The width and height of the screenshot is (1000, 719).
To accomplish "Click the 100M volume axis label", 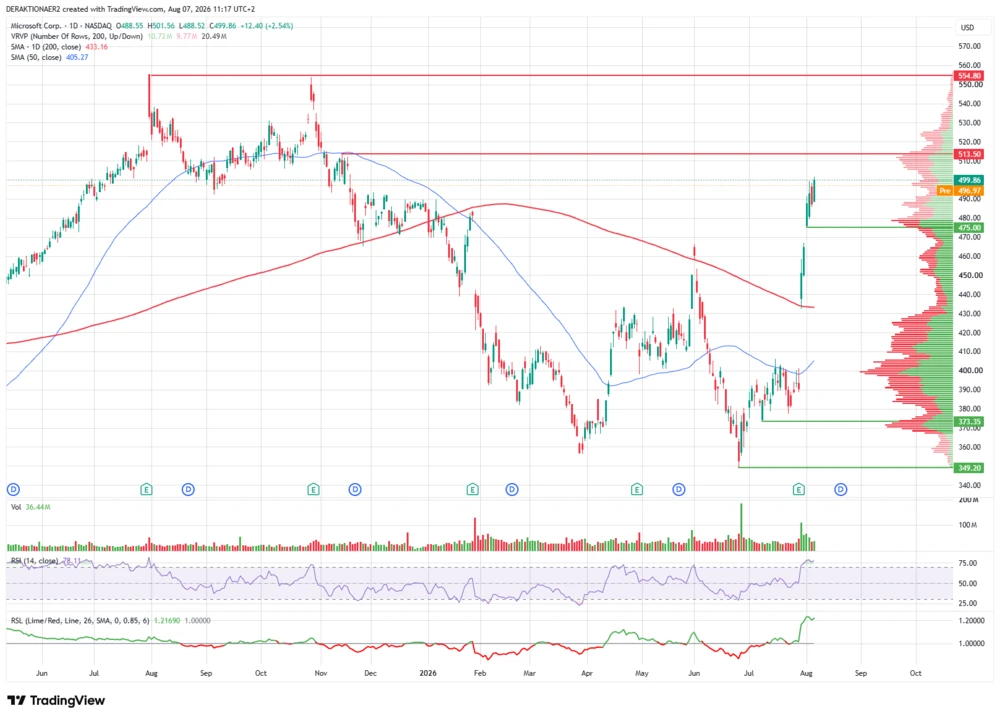I will [967, 525].
